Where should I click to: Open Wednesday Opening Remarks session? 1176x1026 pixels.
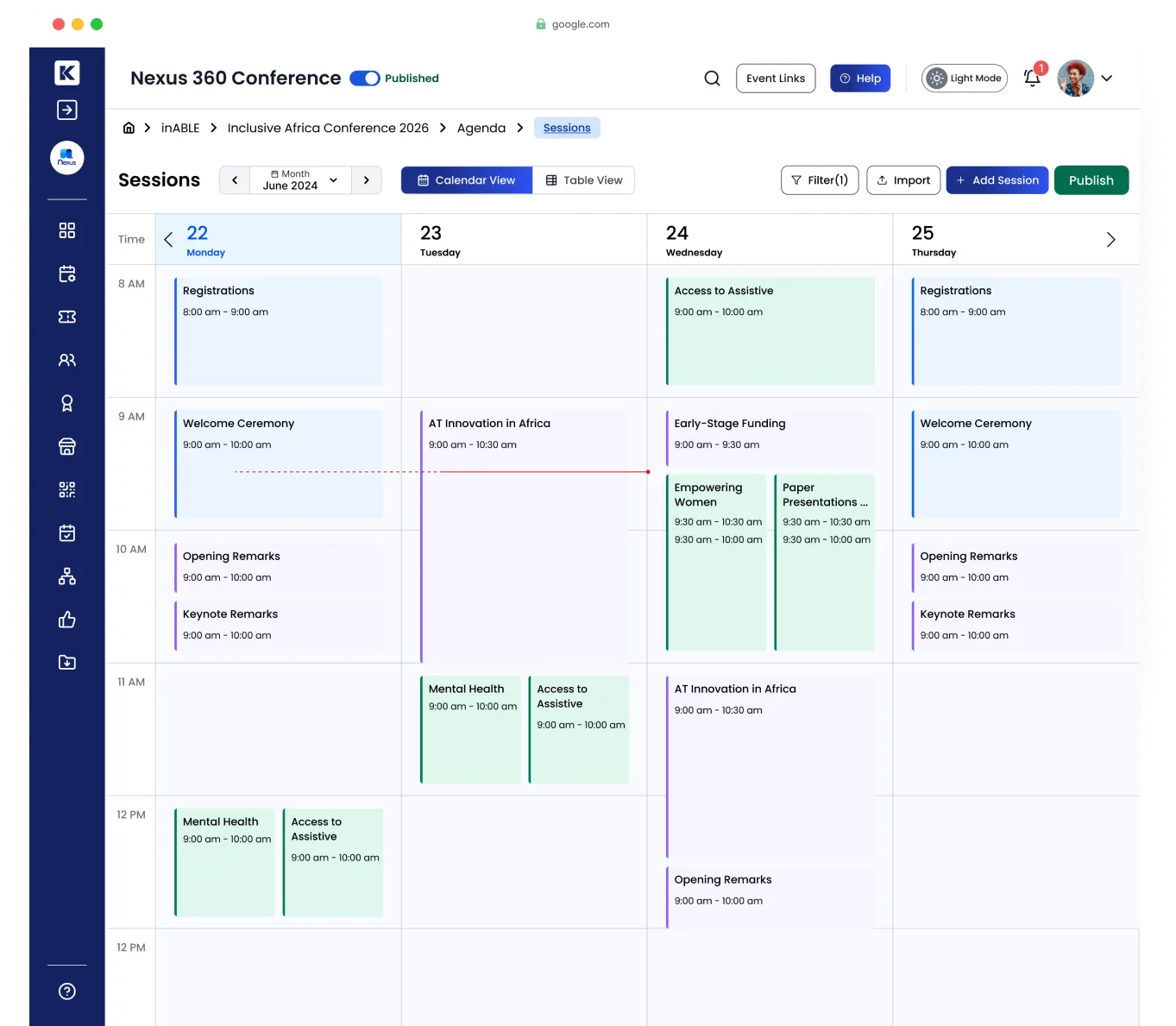(770, 897)
